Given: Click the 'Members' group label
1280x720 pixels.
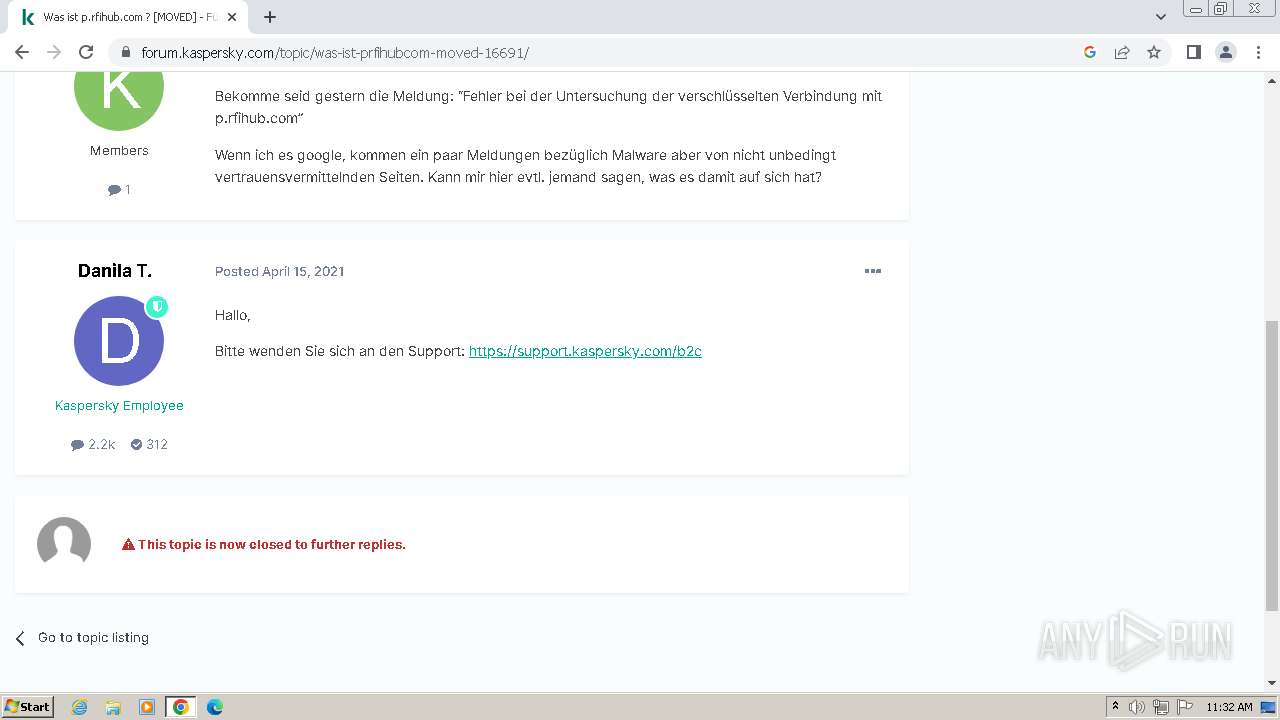Looking at the screenshot, I should (x=119, y=150).
